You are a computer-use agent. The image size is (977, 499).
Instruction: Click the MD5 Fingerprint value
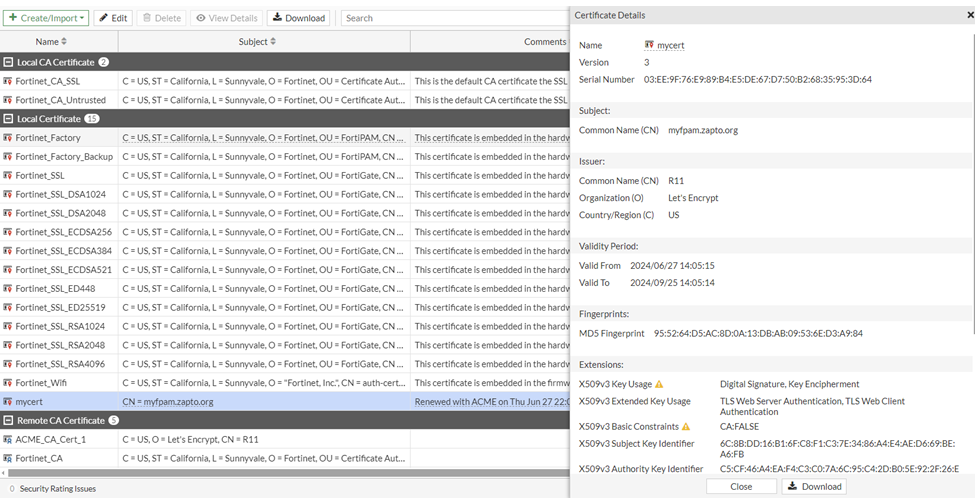coord(758,333)
